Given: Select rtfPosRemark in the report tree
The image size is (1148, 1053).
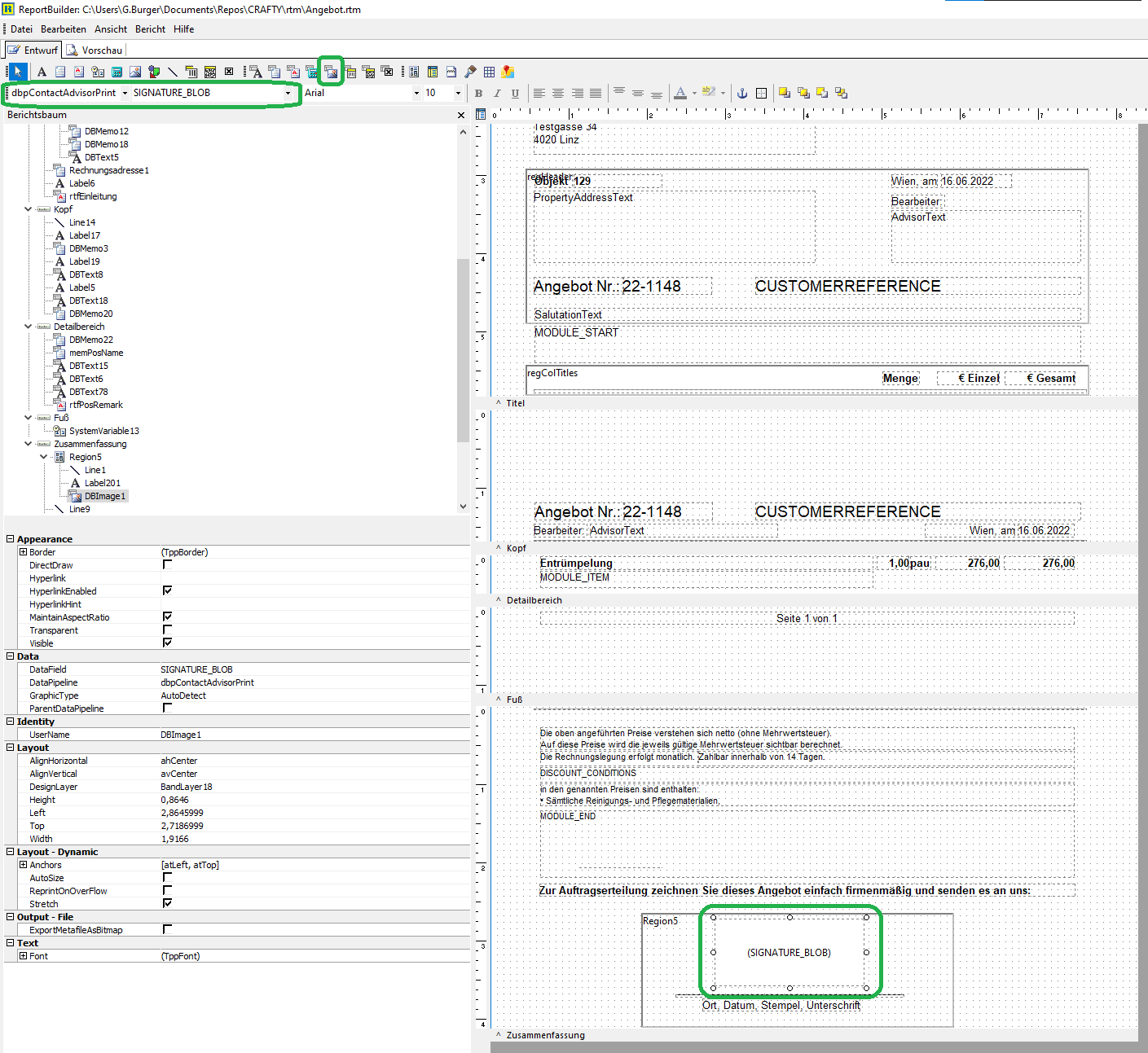Looking at the screenshot, I should [95, 405].
